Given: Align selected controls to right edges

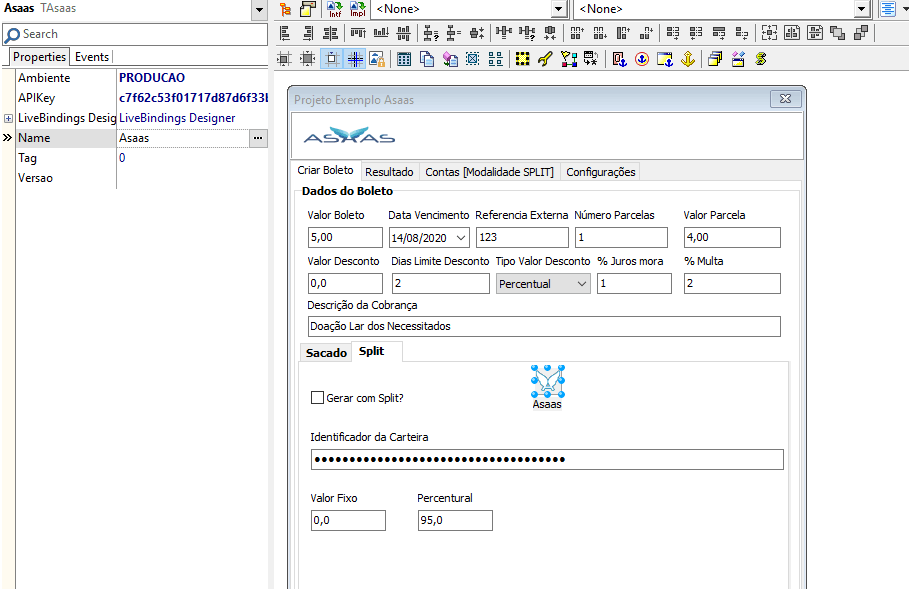Looking at the screenshot, I should (308, 33).
